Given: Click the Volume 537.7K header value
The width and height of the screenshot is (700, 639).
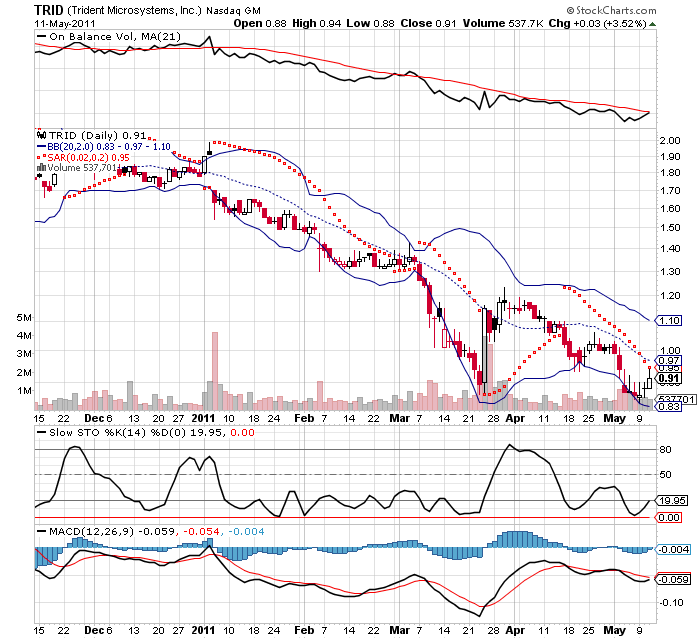Looking at the screenshot, I should click(503, 23).
